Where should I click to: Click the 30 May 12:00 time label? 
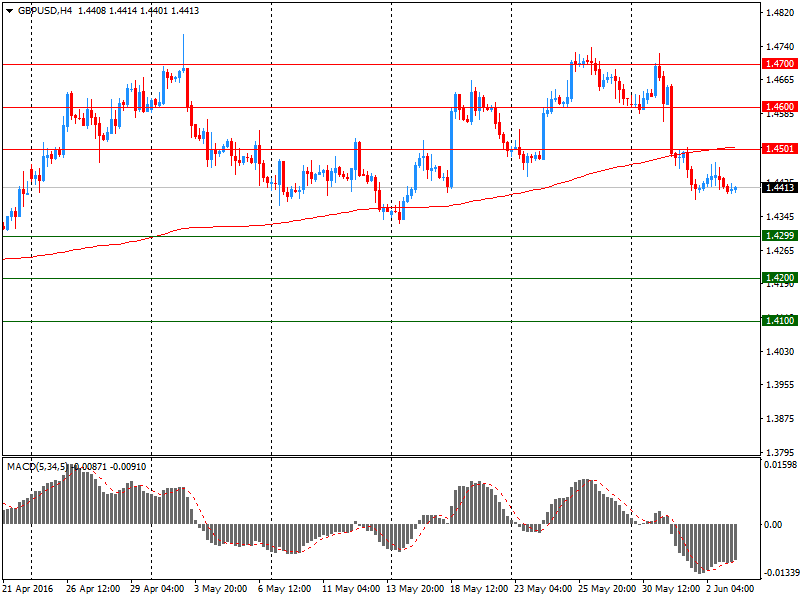[671, 589]
